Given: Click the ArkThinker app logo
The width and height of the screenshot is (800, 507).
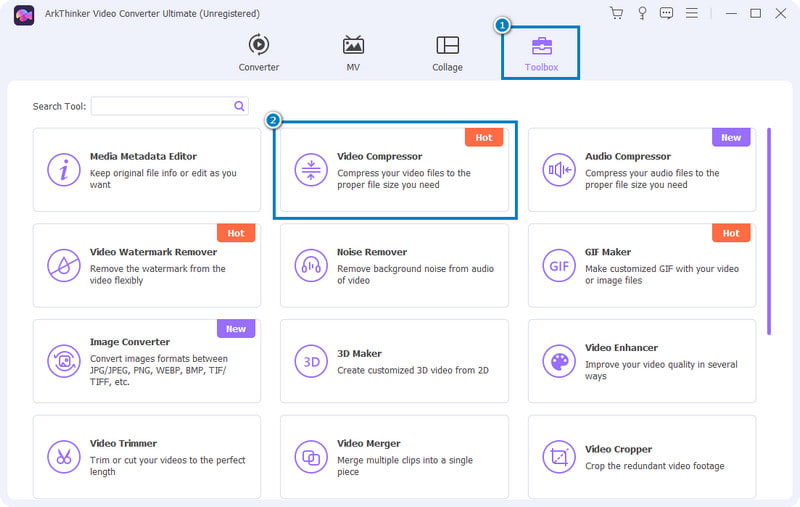Looking at the screenshot, I should 24,15.
